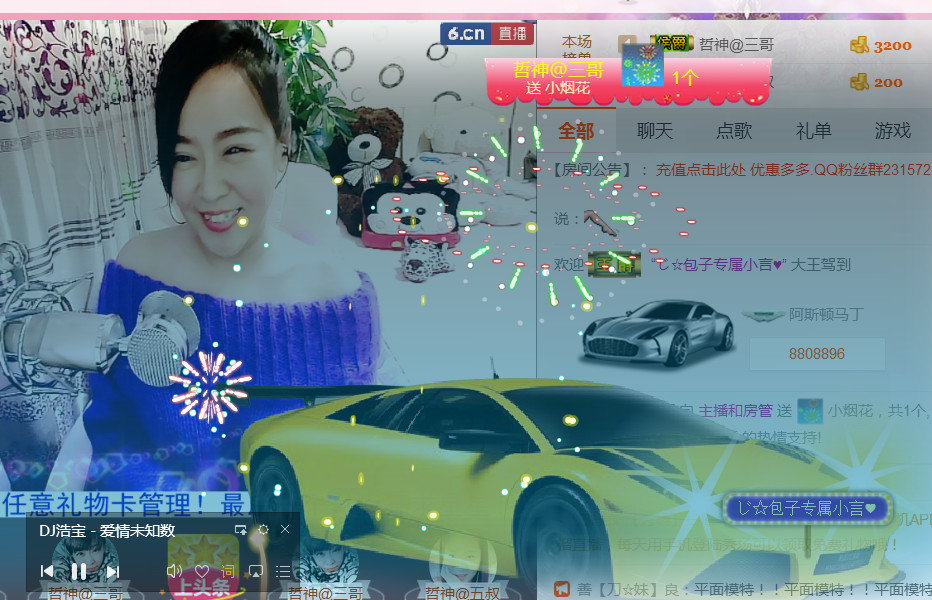Click the cast-to-screen icon beside playlist icon

pos(256,571)
